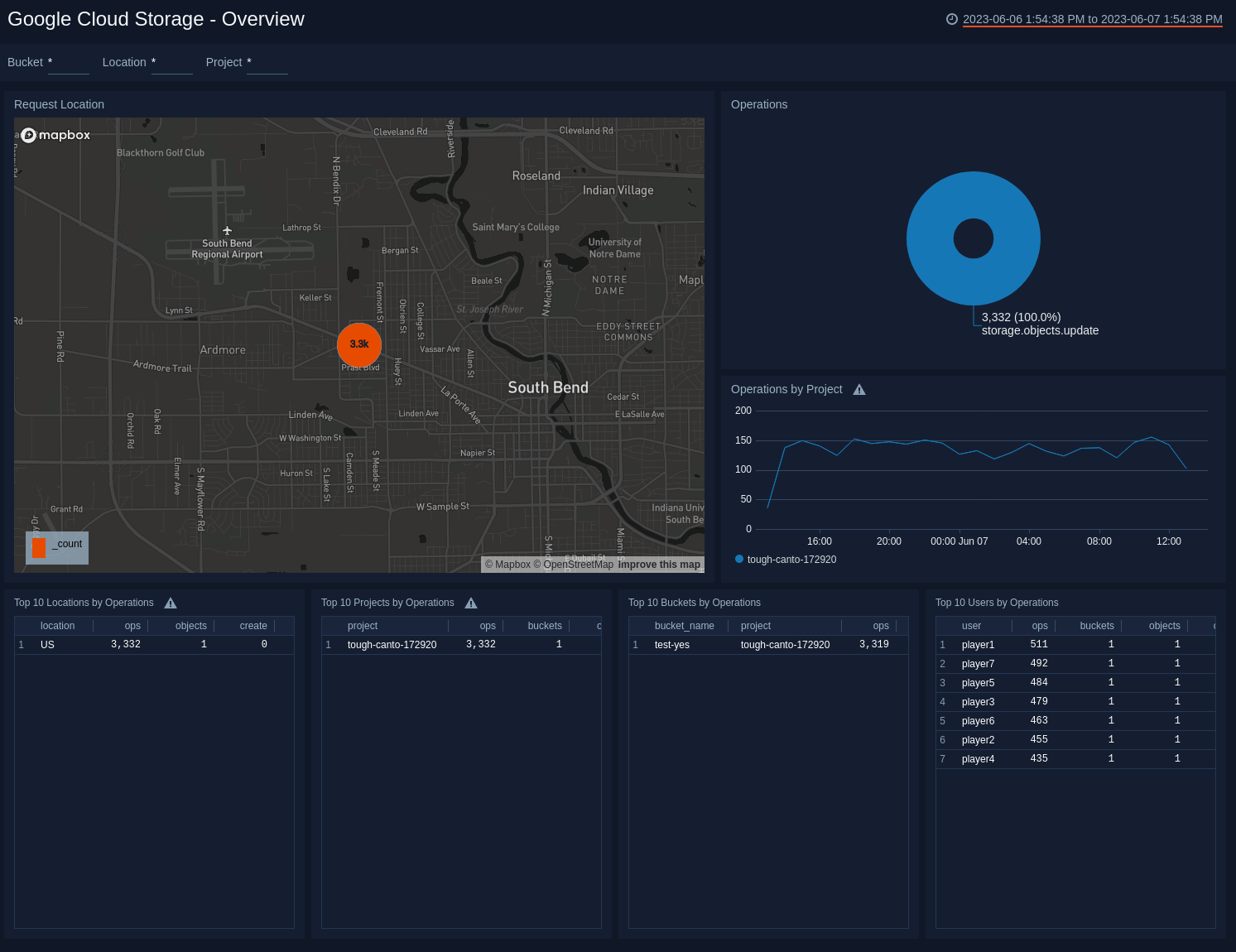The image size is (1236, 952).
Task: Click the Project filter input field
Action: click(267, 63)
